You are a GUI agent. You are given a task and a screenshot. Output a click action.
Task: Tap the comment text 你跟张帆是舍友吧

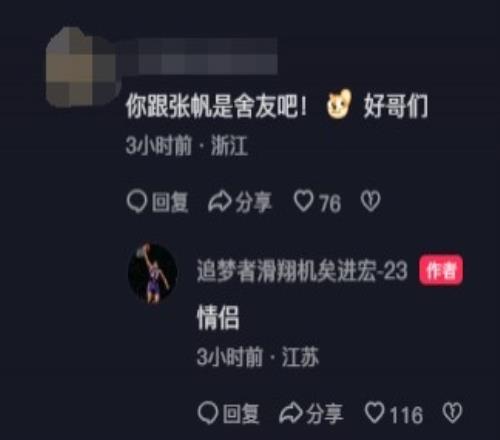(211, 106)
